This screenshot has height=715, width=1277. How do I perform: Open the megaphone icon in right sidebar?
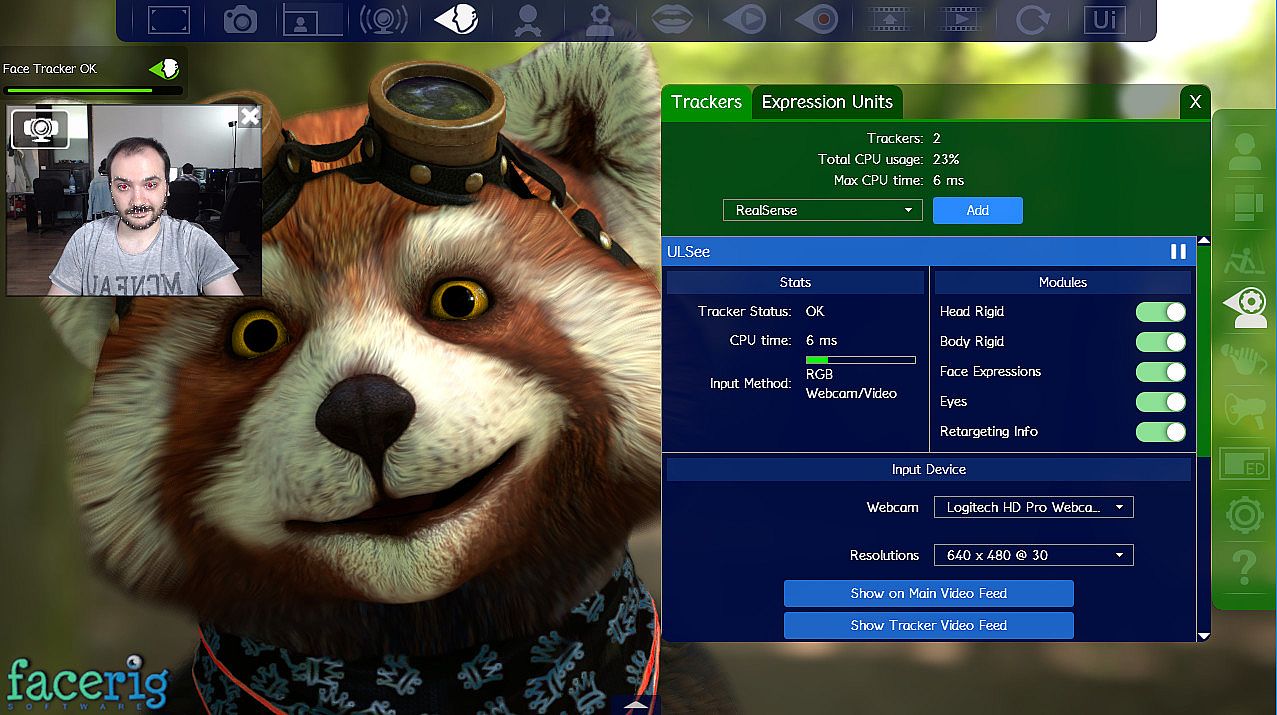tap(1245, 412)
